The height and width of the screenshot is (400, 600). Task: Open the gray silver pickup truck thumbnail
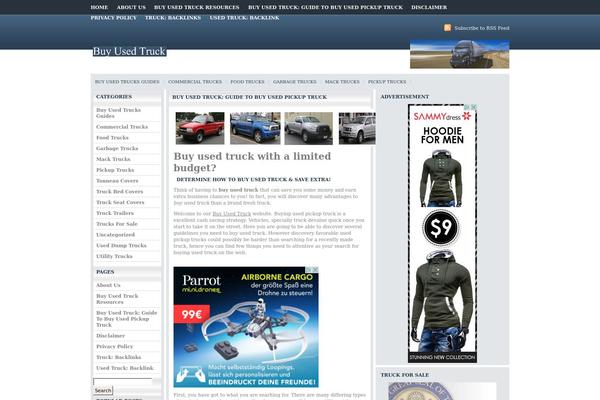(x=308, y=128)
